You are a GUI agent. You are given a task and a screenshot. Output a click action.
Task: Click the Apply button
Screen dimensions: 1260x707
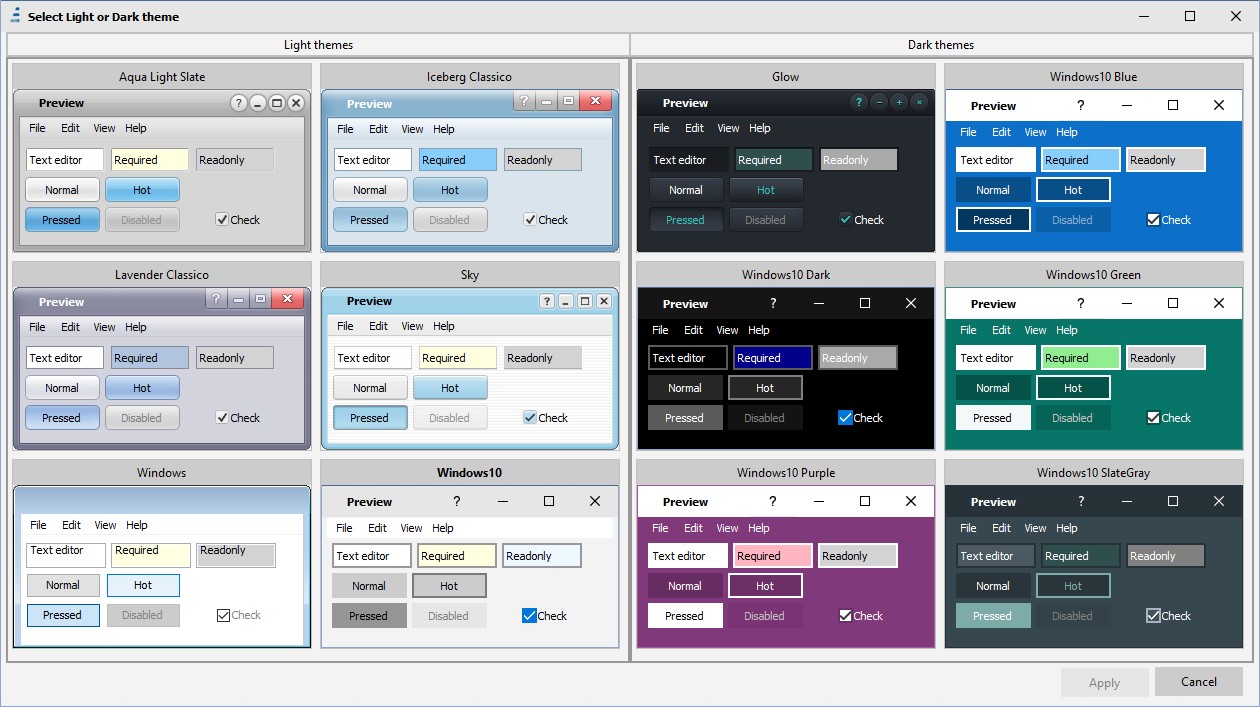pyautogui.click(x=1104, y=683)
